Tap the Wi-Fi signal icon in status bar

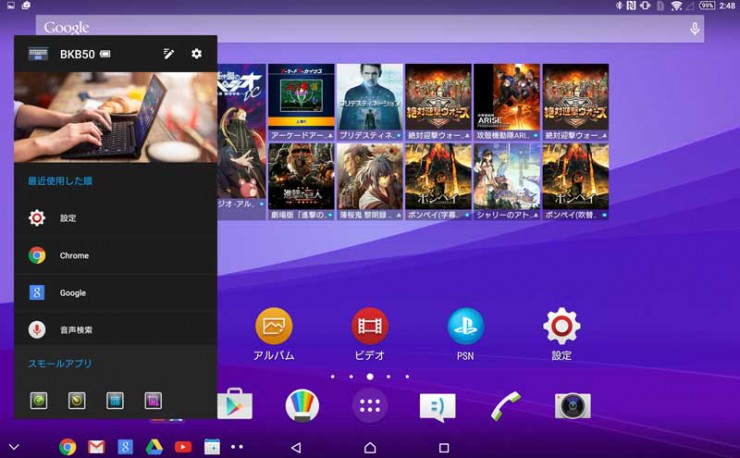[676, 6]
